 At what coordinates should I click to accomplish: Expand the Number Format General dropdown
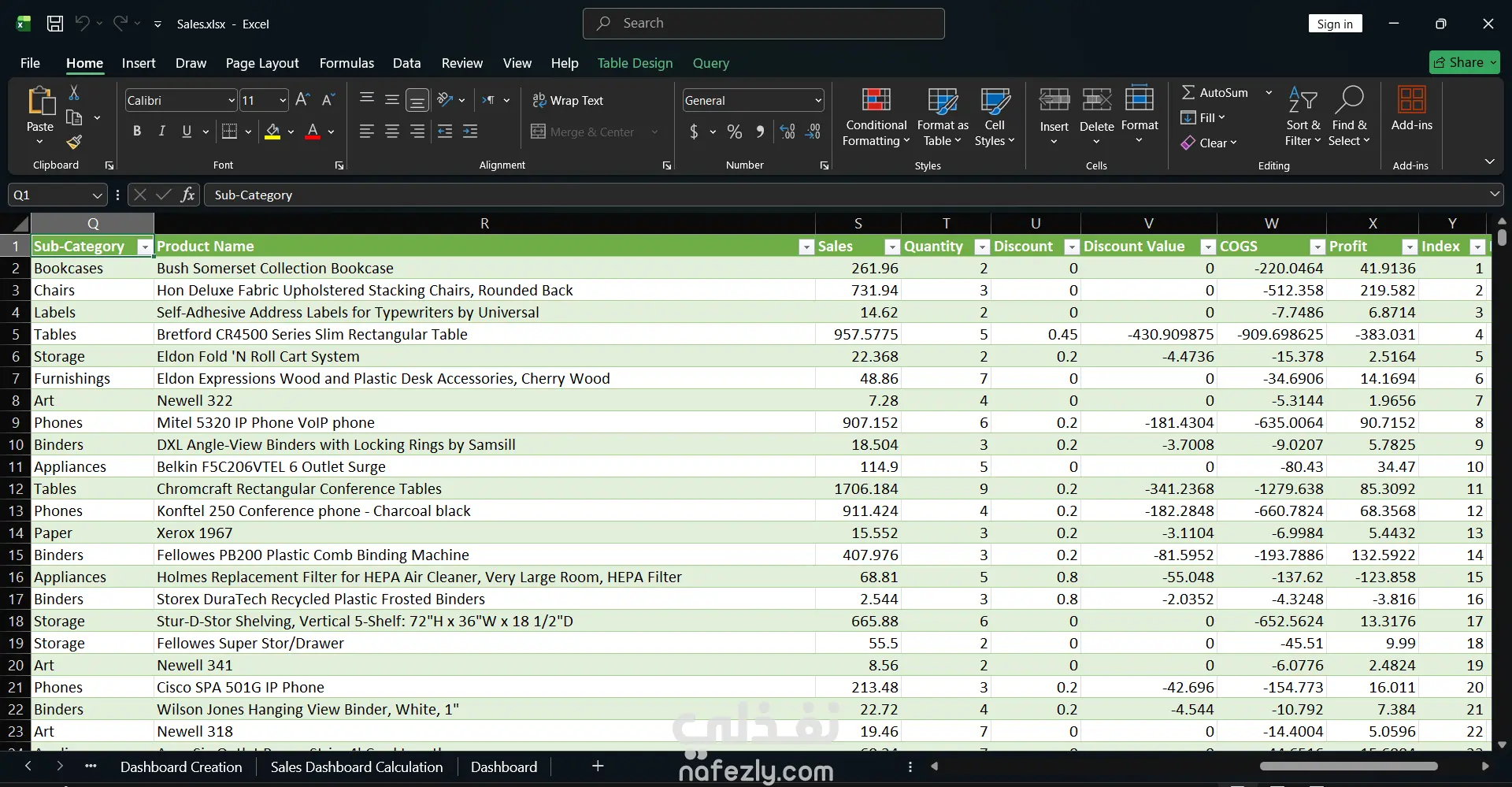[x=818, y=101]
